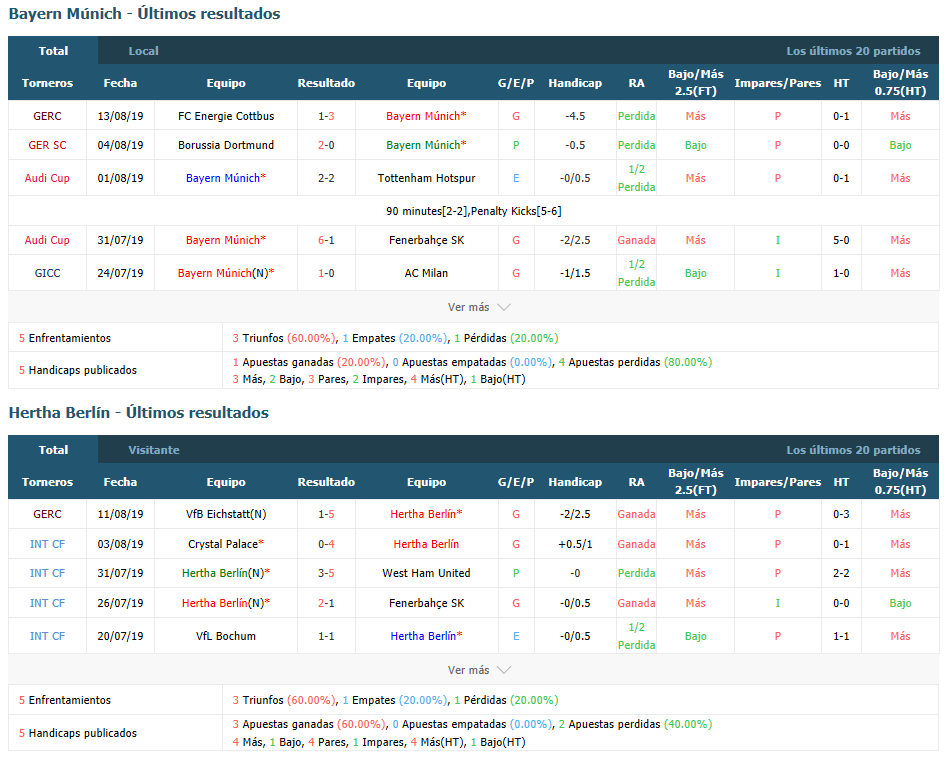This screenshot has width=950, height=757.
Task: Click the 'Bayern Múnich - Últimos resultados' heading
Action: pyautogui.click(x=144, y=13)
